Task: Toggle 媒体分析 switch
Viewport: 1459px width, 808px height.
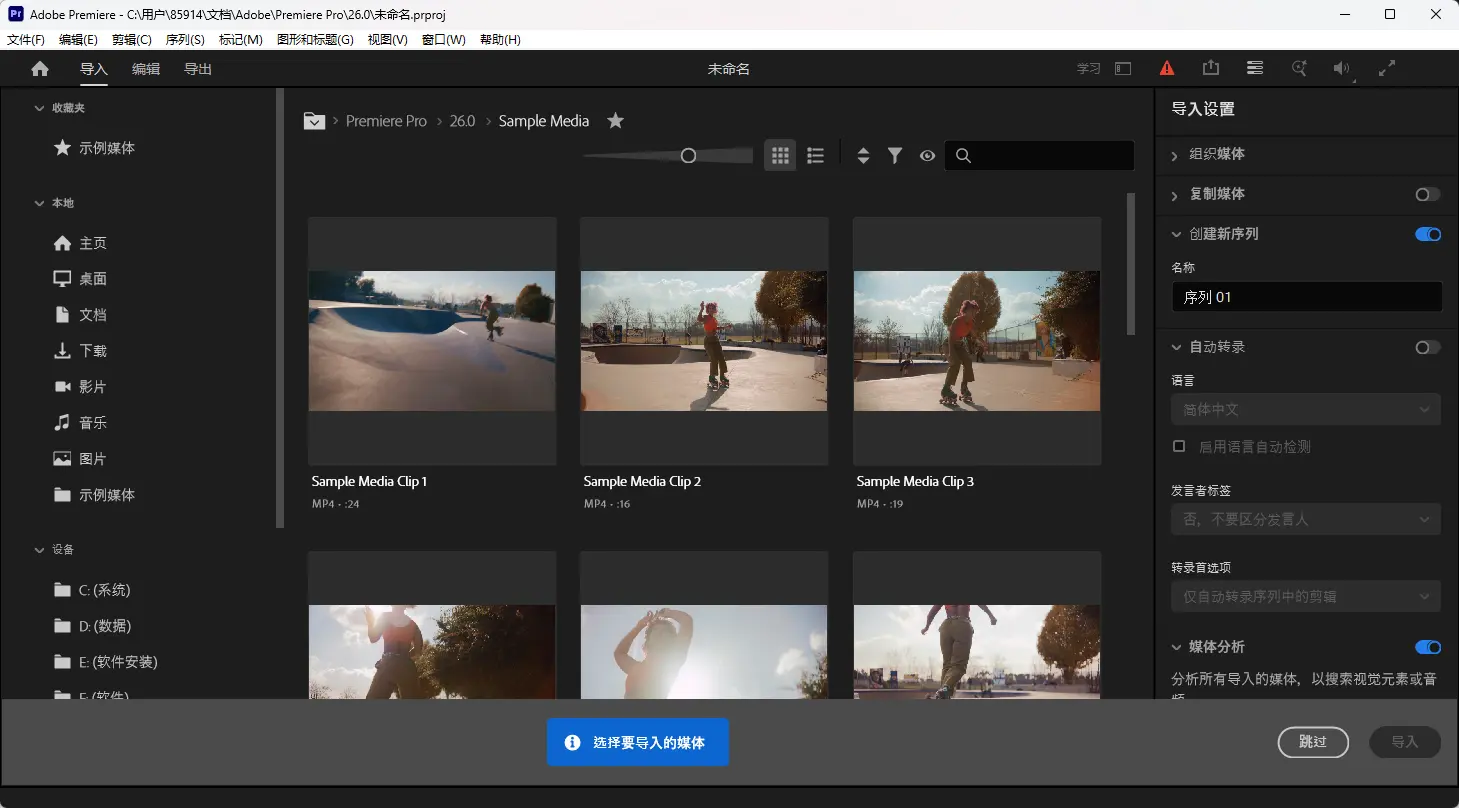Action: 1428,647
